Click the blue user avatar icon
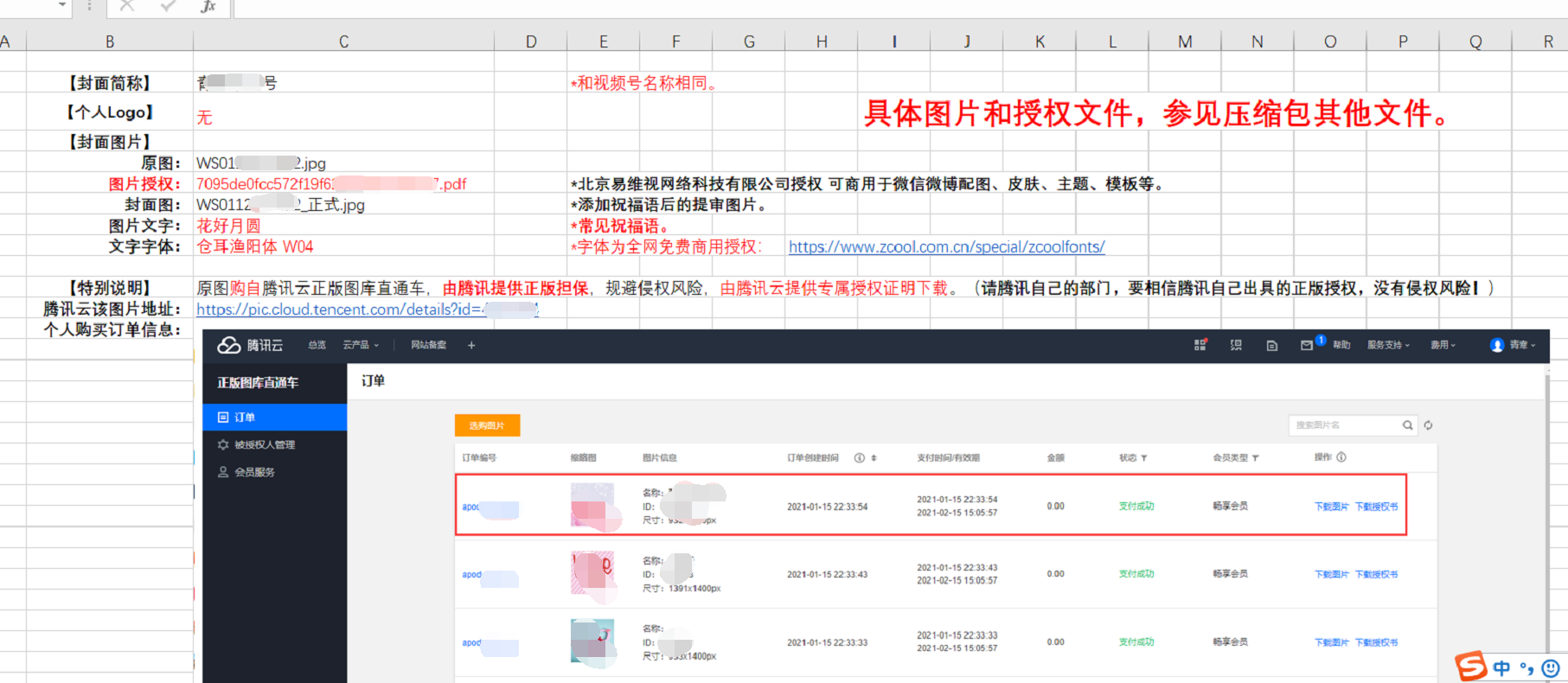 1497,345
